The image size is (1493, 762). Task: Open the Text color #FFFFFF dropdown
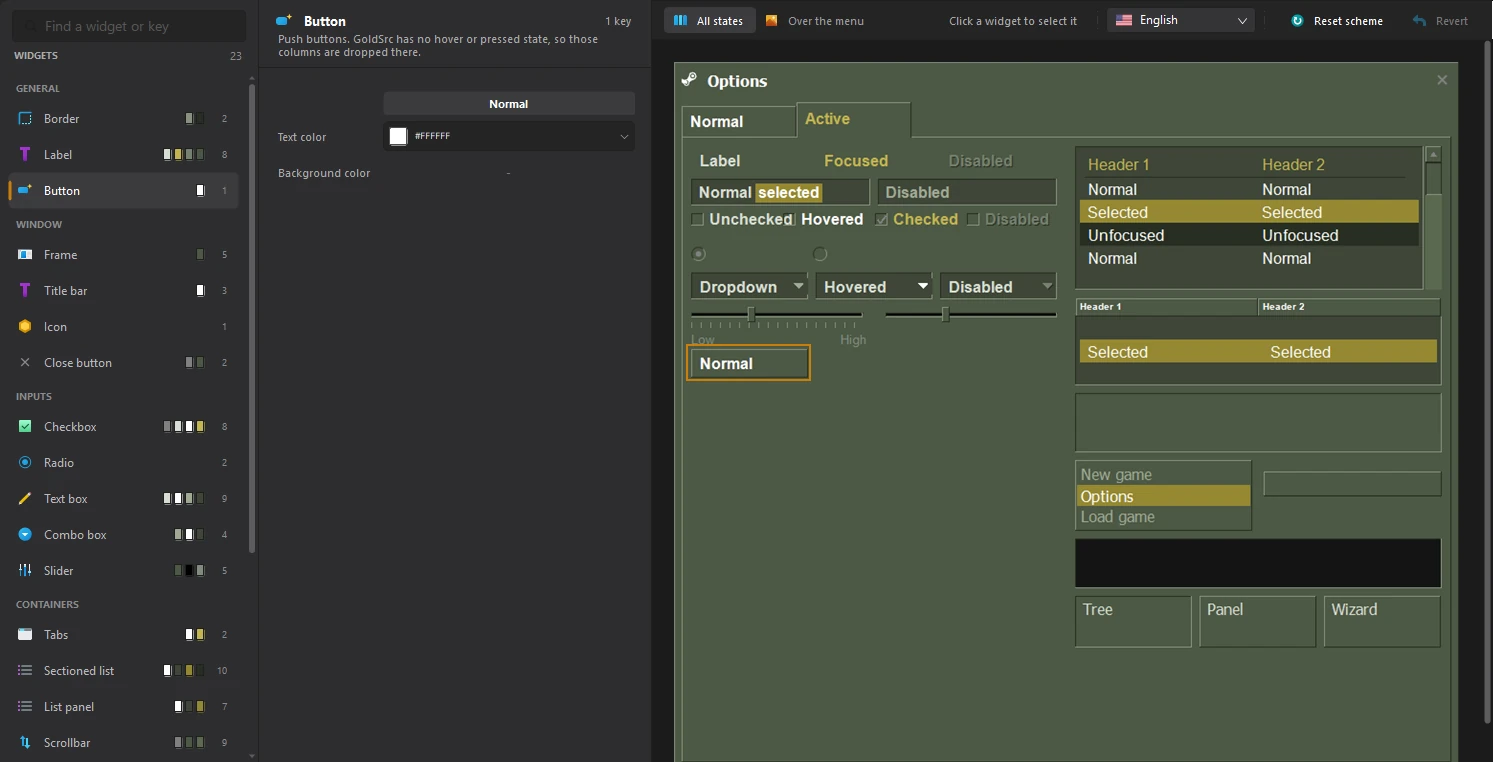[509, 136]
